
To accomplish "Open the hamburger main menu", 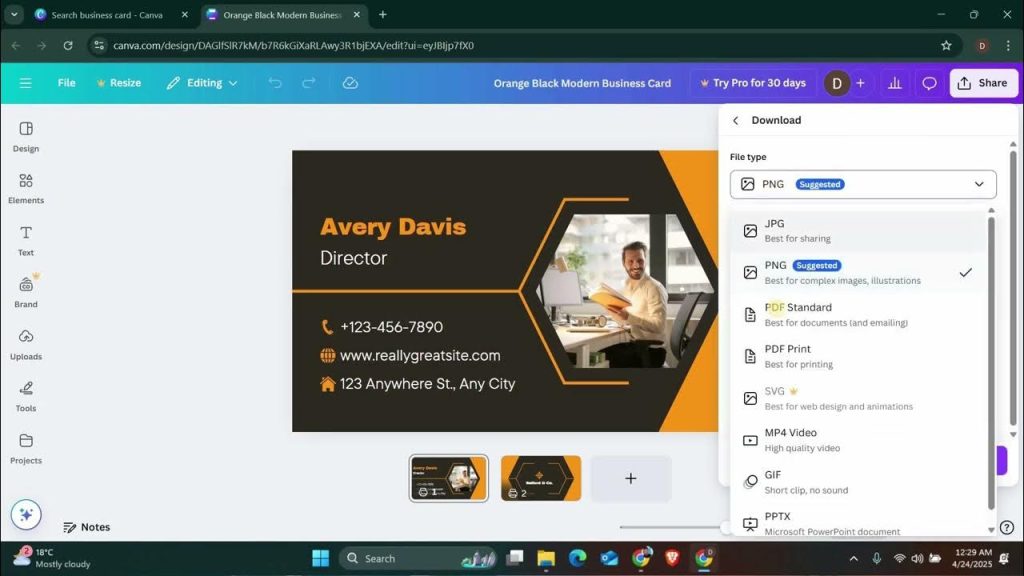I will 25,83.
